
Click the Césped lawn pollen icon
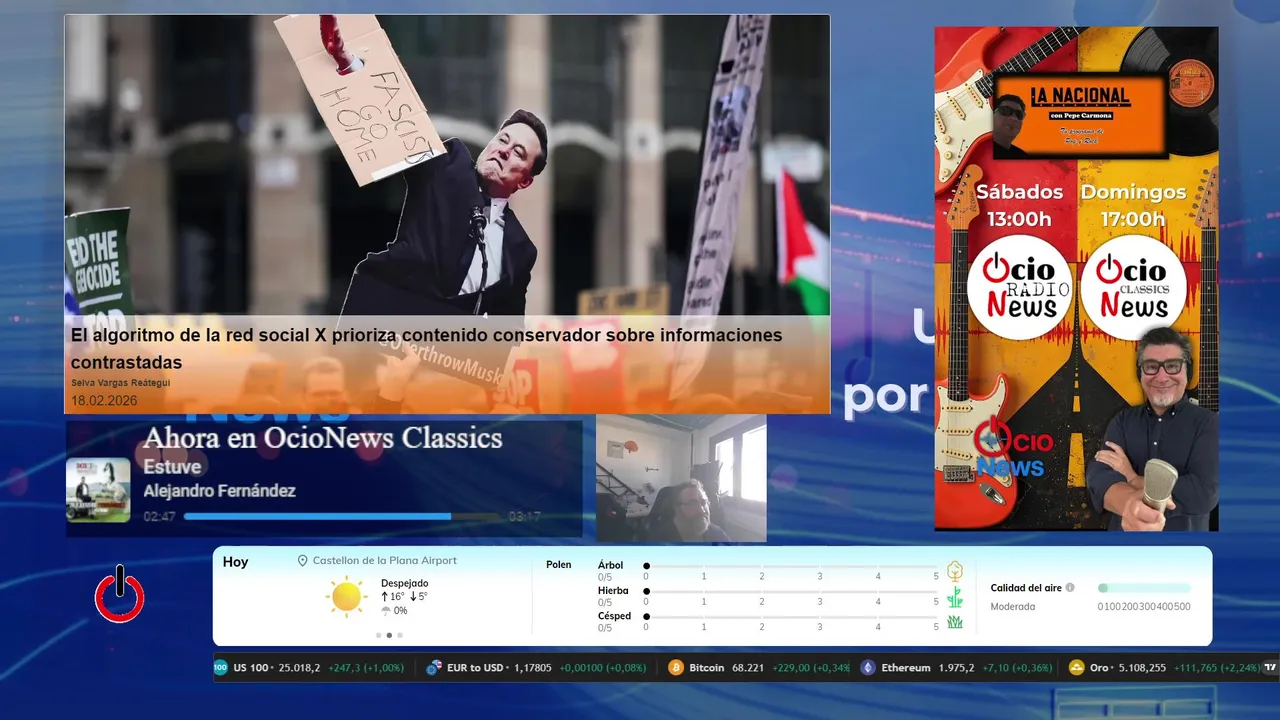(x=954, y=622)
